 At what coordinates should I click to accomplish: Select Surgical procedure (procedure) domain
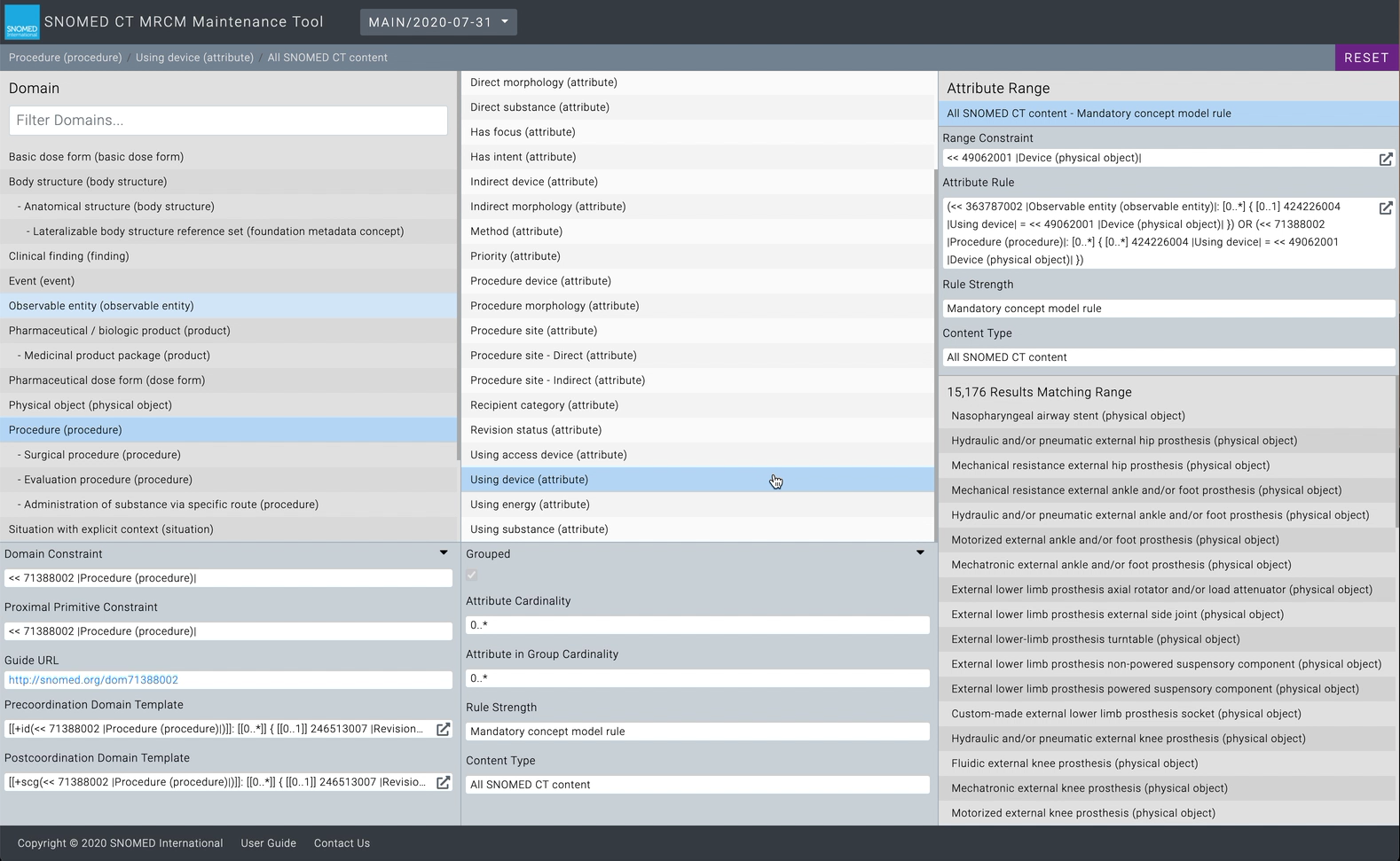click(x=229, y=455)
